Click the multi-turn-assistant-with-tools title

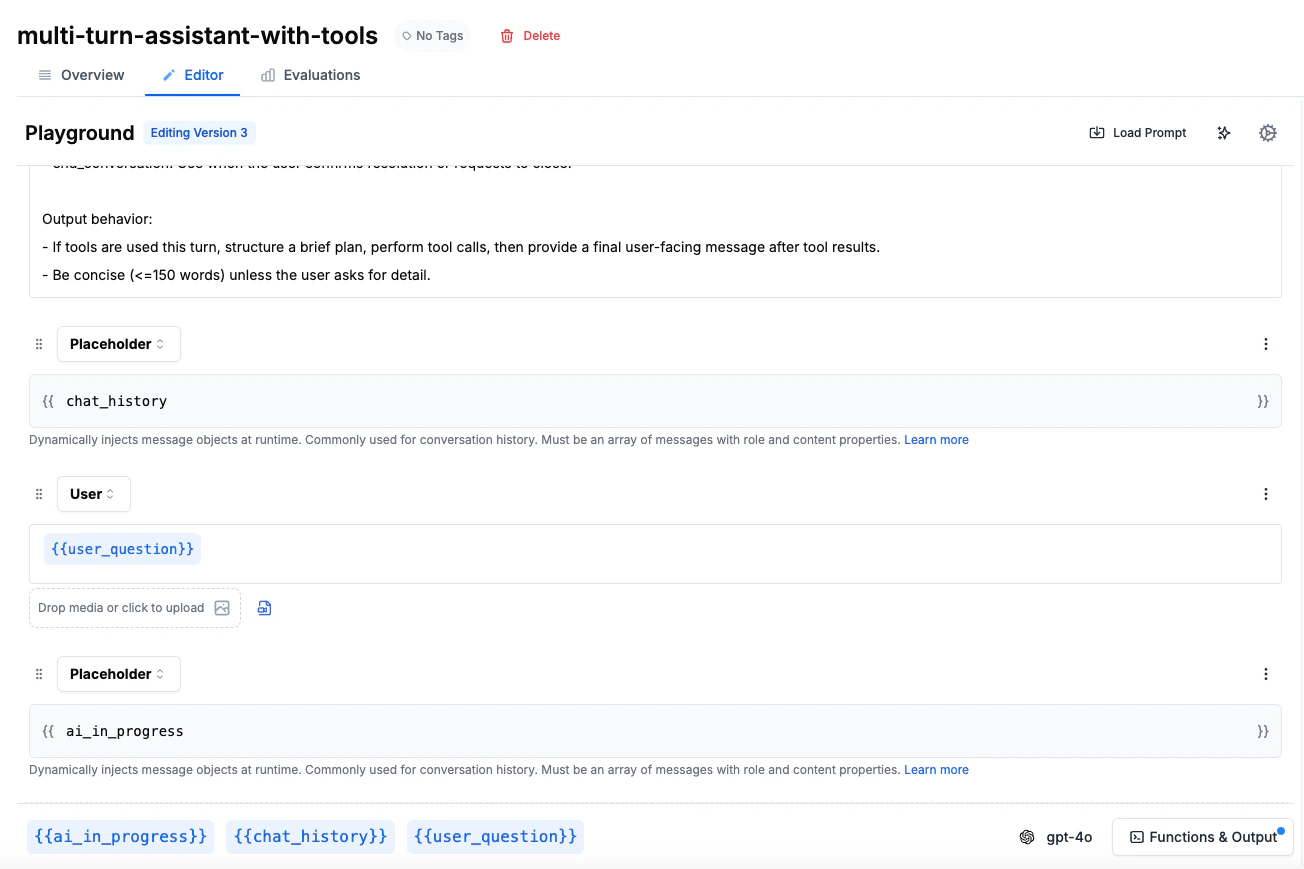tap(198, 36)
